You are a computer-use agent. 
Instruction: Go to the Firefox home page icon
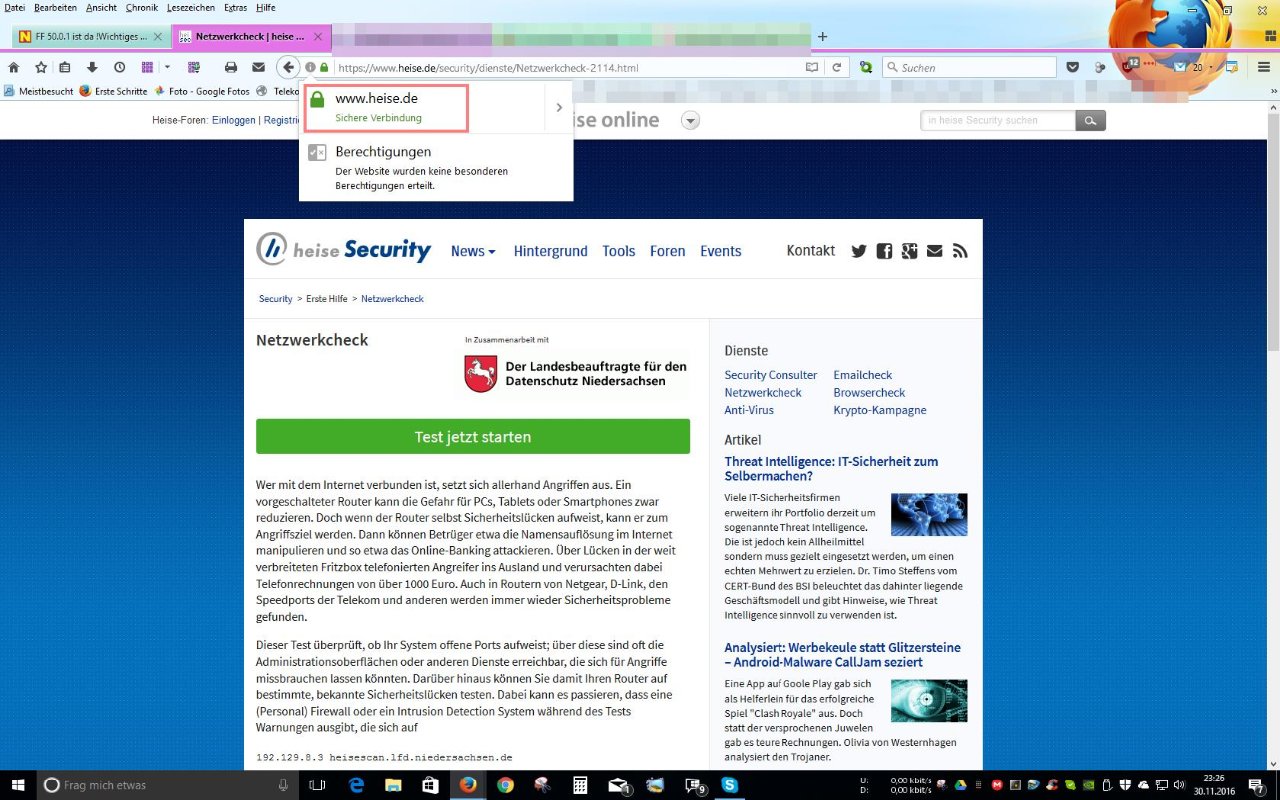coord(14,68)
